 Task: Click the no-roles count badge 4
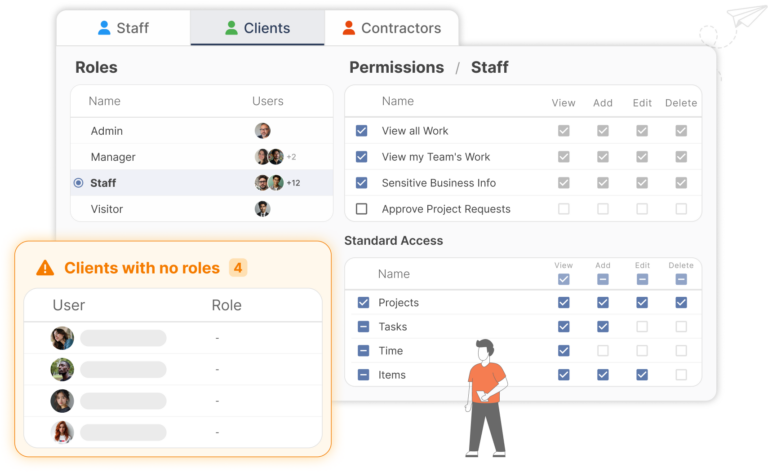click(238, 268)
